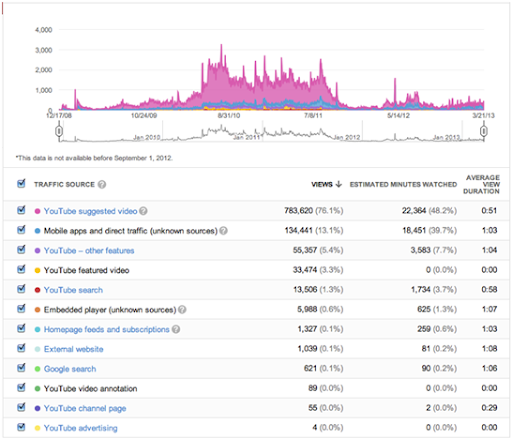Click the 8/31/10 date label on chart axis

pyautogui.click(x=229, y=115)
